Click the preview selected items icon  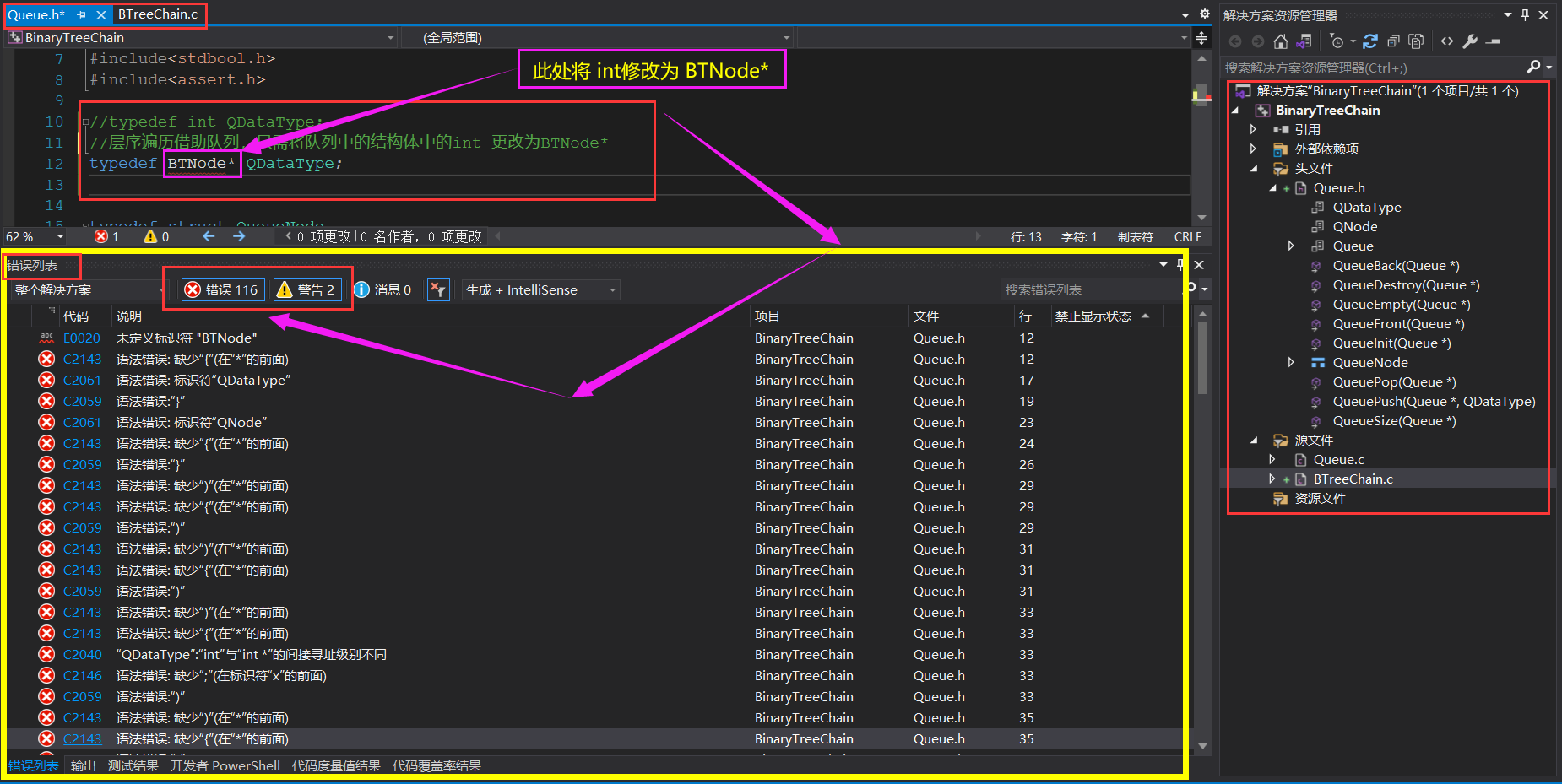(1493, 41)
